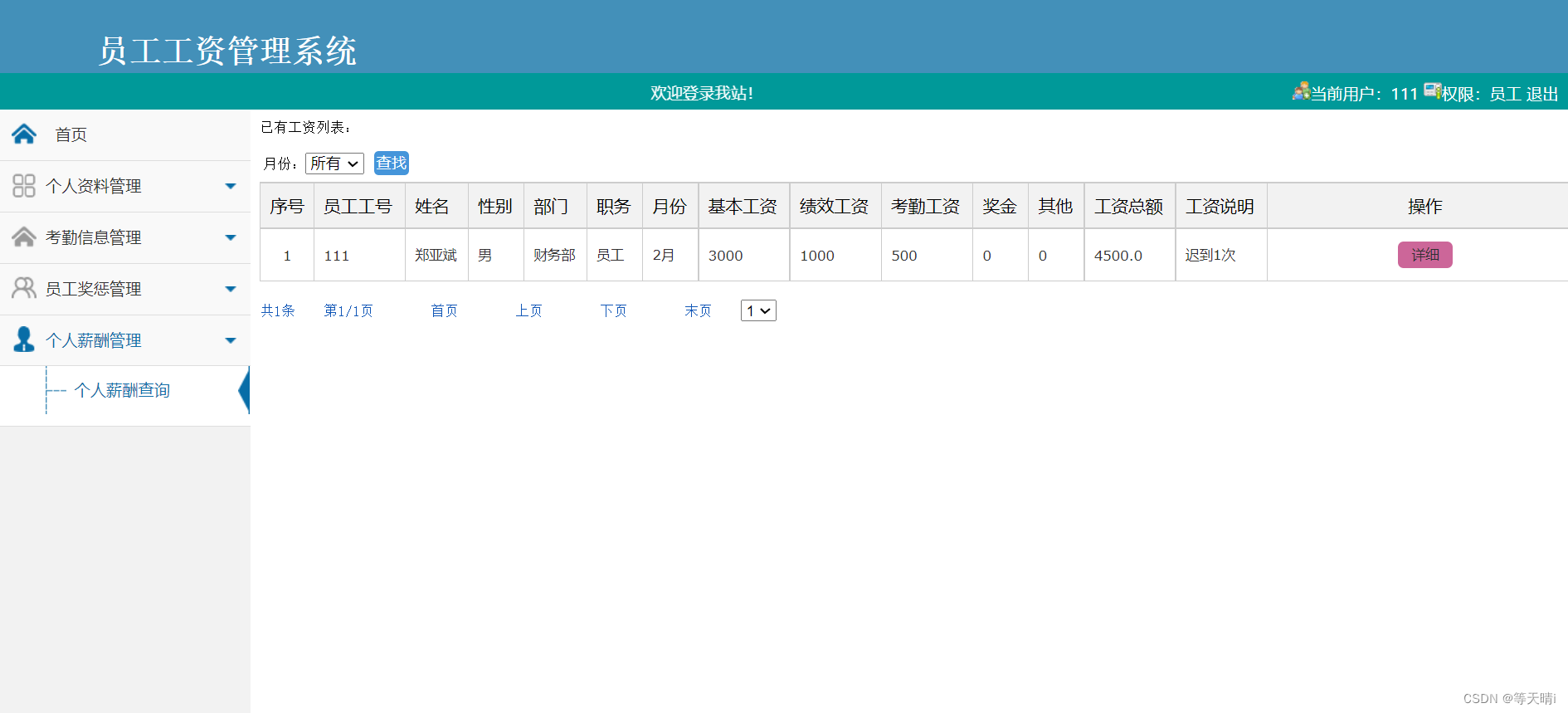This screenshot has width=1568, height=713.
Task: Click the 工资说明 column header
Action: point(1220,206)
